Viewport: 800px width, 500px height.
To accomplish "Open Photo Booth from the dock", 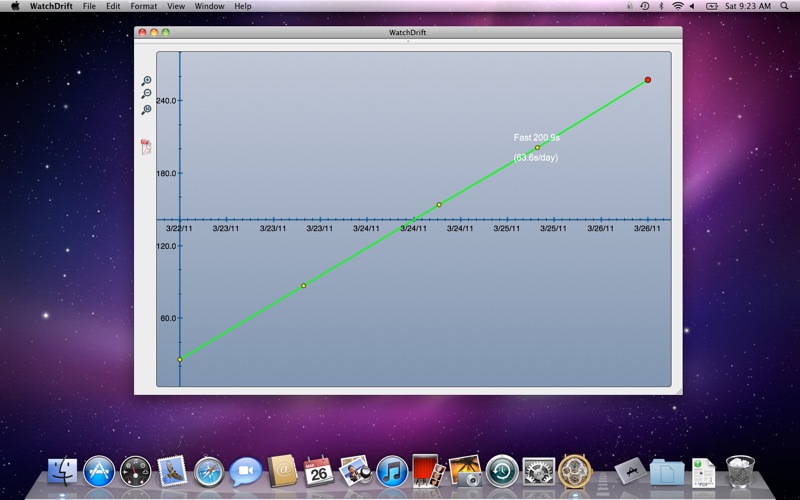I will pos(428,470).
